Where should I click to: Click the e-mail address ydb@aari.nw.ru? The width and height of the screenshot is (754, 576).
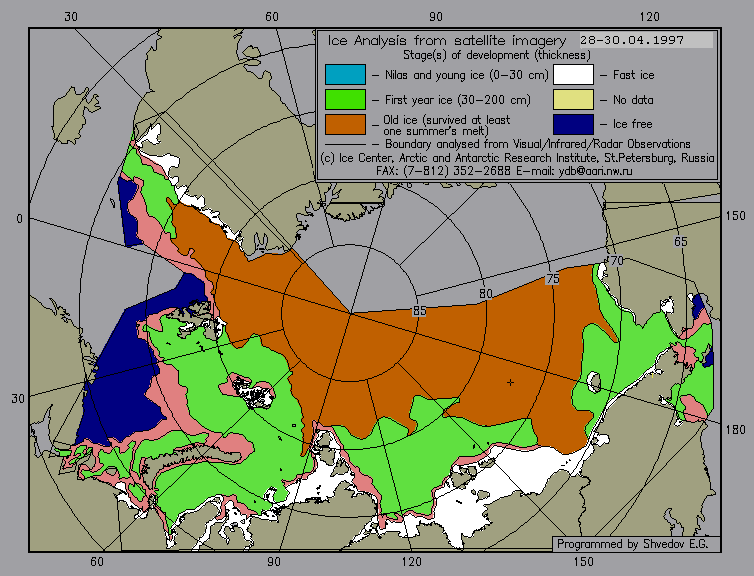595,171
